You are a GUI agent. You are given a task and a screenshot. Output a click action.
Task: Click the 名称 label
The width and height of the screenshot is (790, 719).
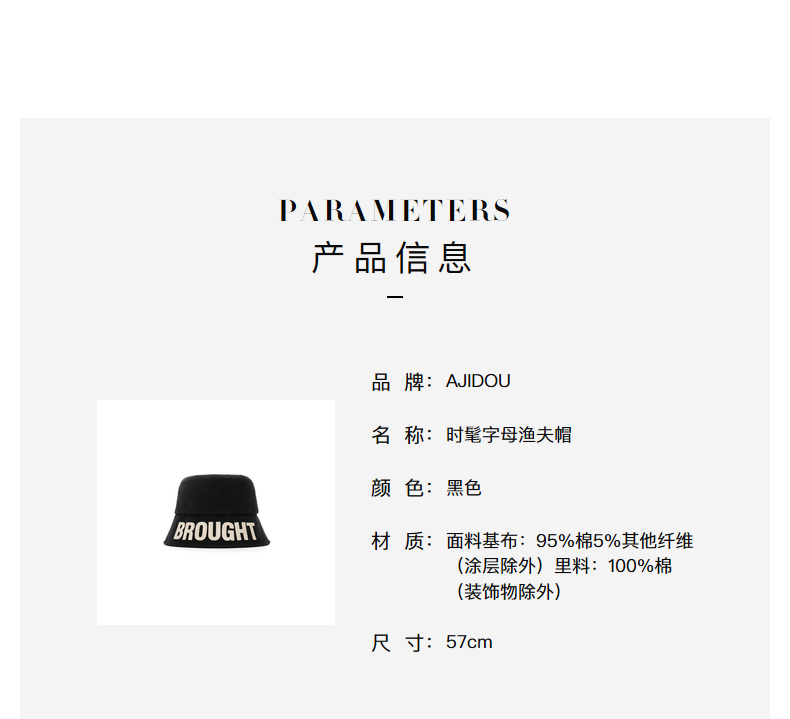tap(402, 435)
